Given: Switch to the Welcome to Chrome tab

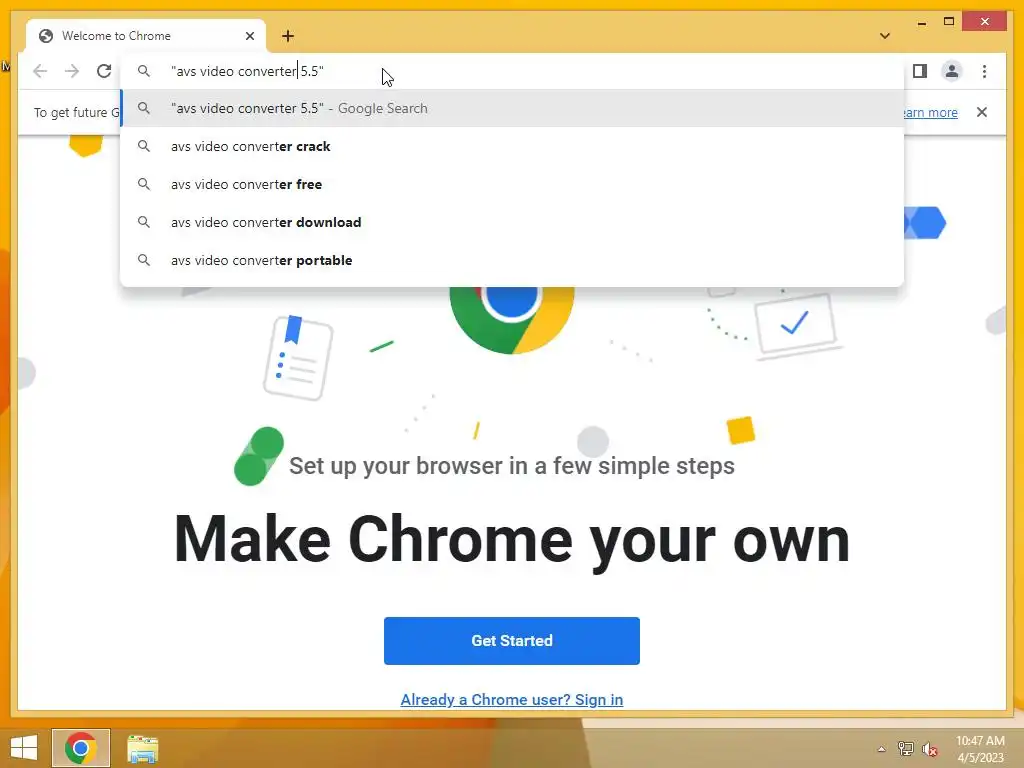Looking at the screenshot, I should 146,36.
